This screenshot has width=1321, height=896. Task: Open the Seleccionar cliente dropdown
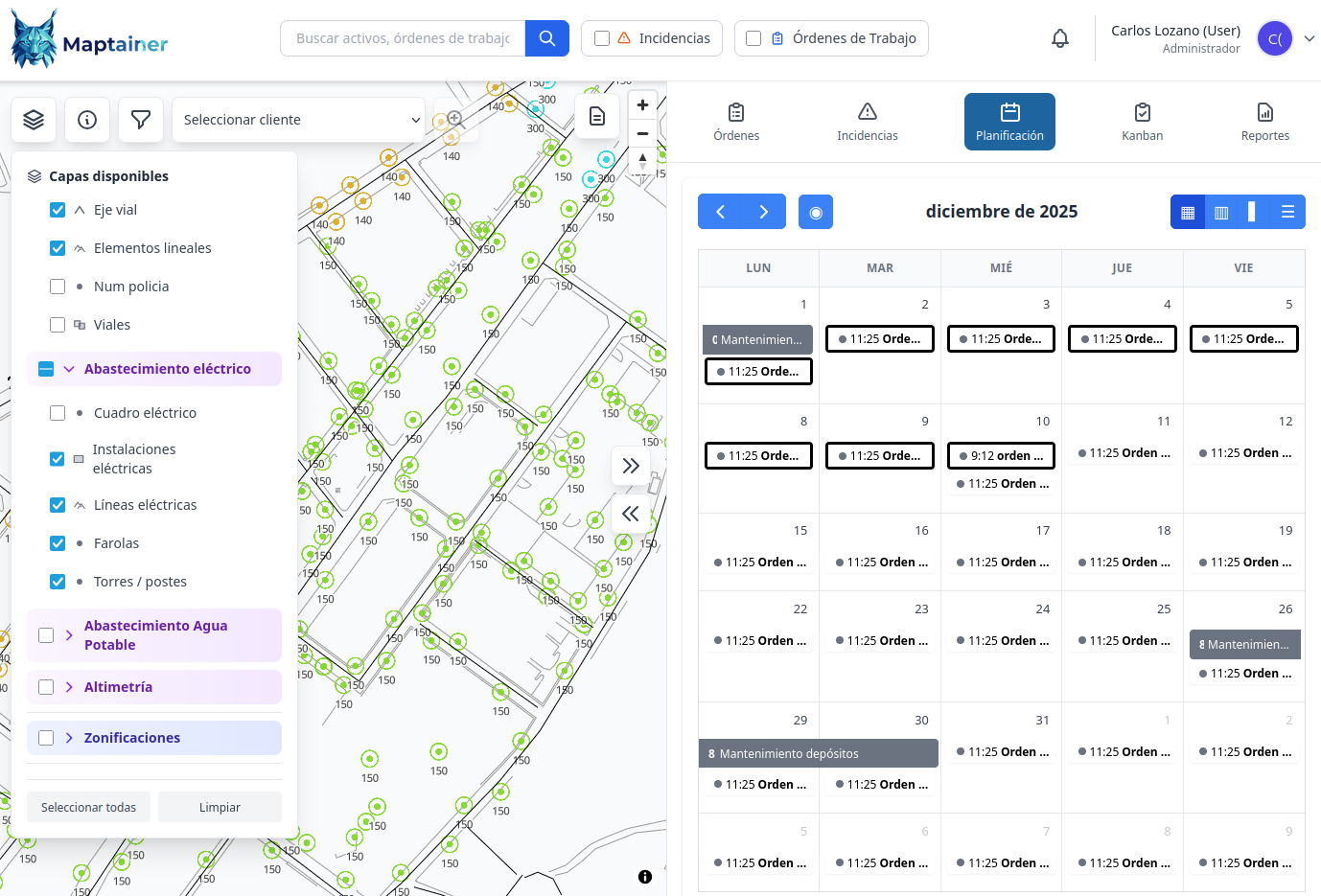[297, 119]
